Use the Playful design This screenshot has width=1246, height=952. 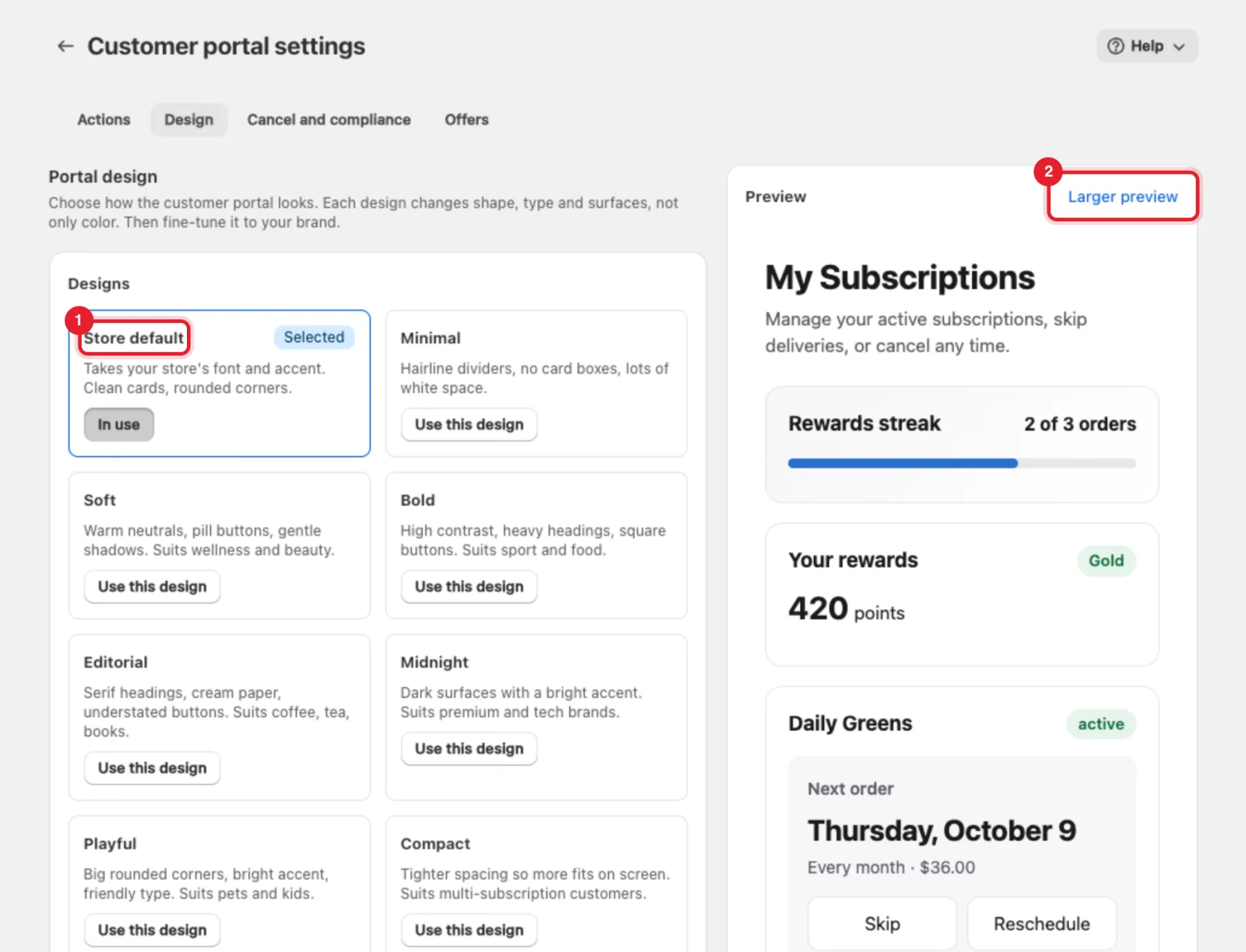click(152, 930)
